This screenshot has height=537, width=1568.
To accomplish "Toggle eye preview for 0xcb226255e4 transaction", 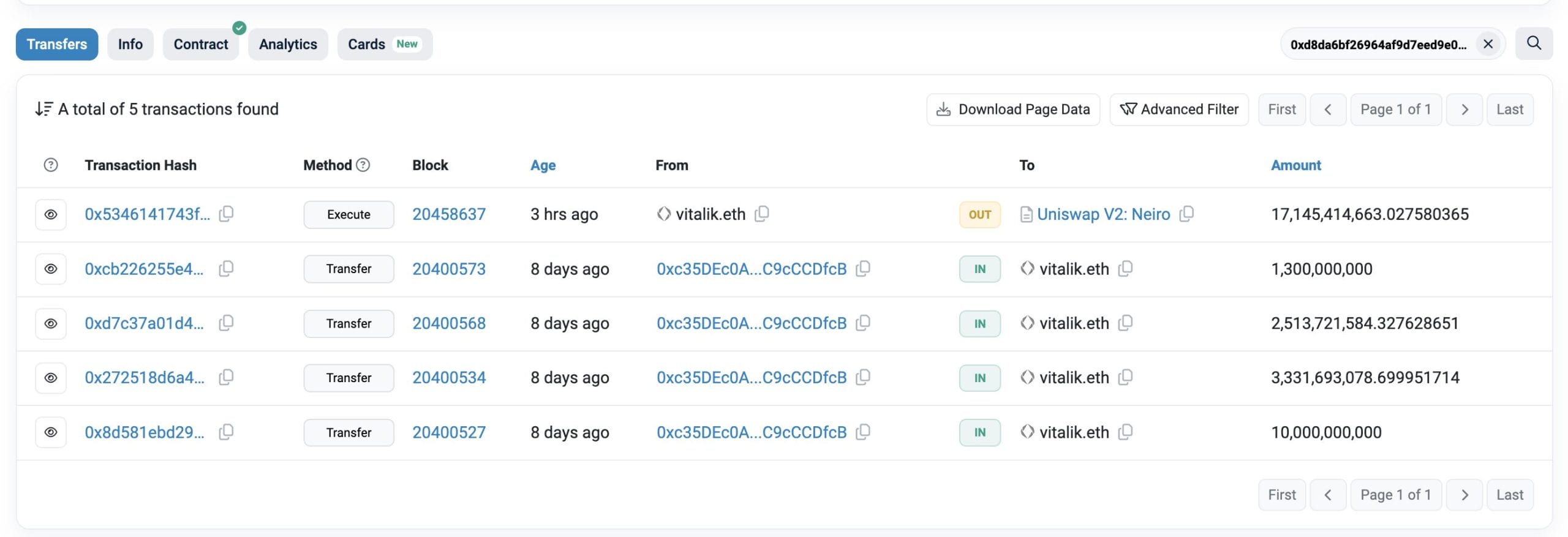I will tap(51, 269).
